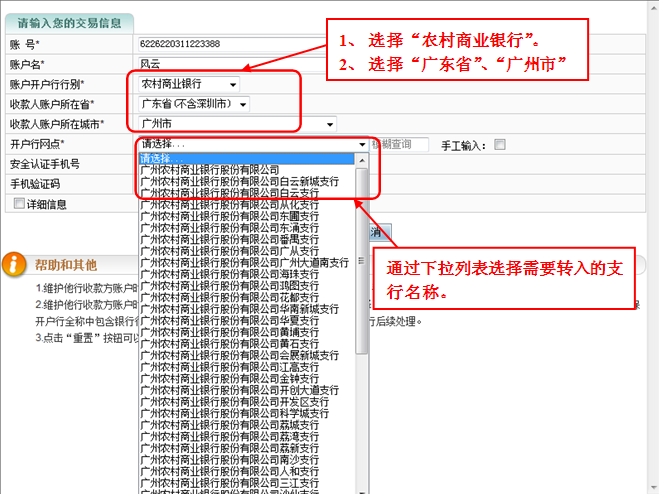Screen dimensions: 659x494
Task: Pick the 华南新城支行 branch
Action: coord(247,309)
